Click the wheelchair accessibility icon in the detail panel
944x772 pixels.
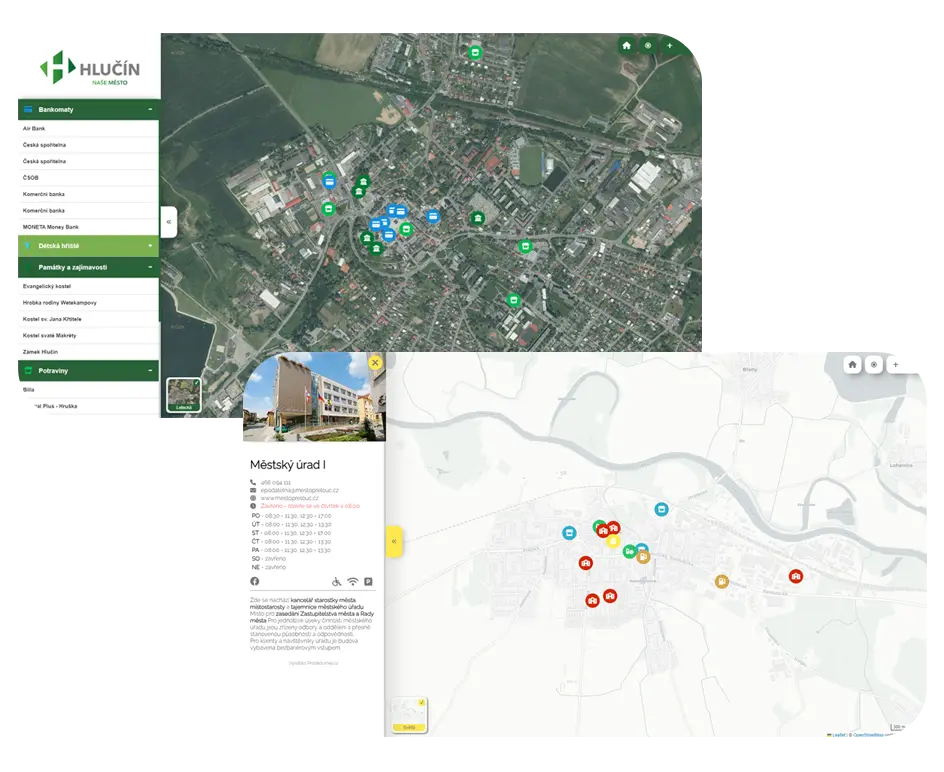pos(336,582)
